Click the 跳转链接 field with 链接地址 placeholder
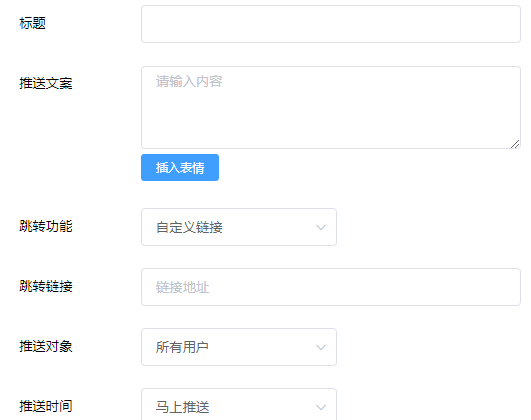Image resolution: width=531 pixels, height=420 pixels. [331, 287]
